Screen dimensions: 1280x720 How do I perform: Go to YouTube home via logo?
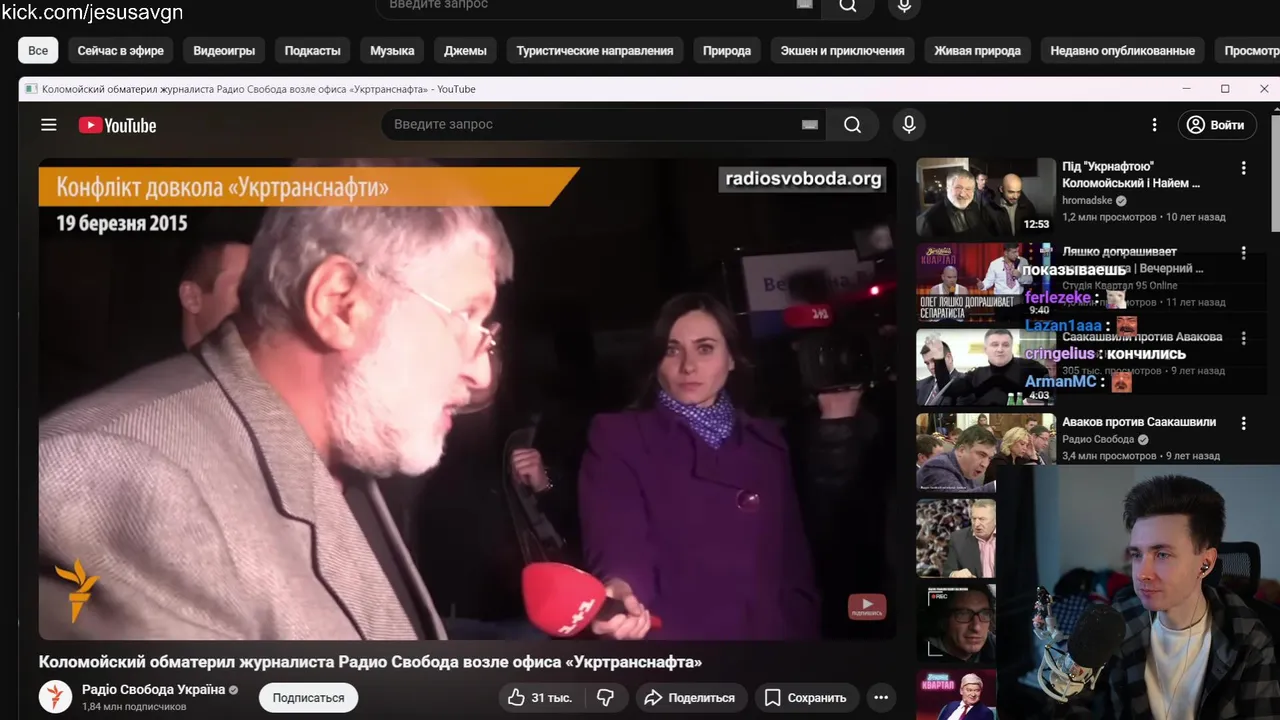point(118,125)
